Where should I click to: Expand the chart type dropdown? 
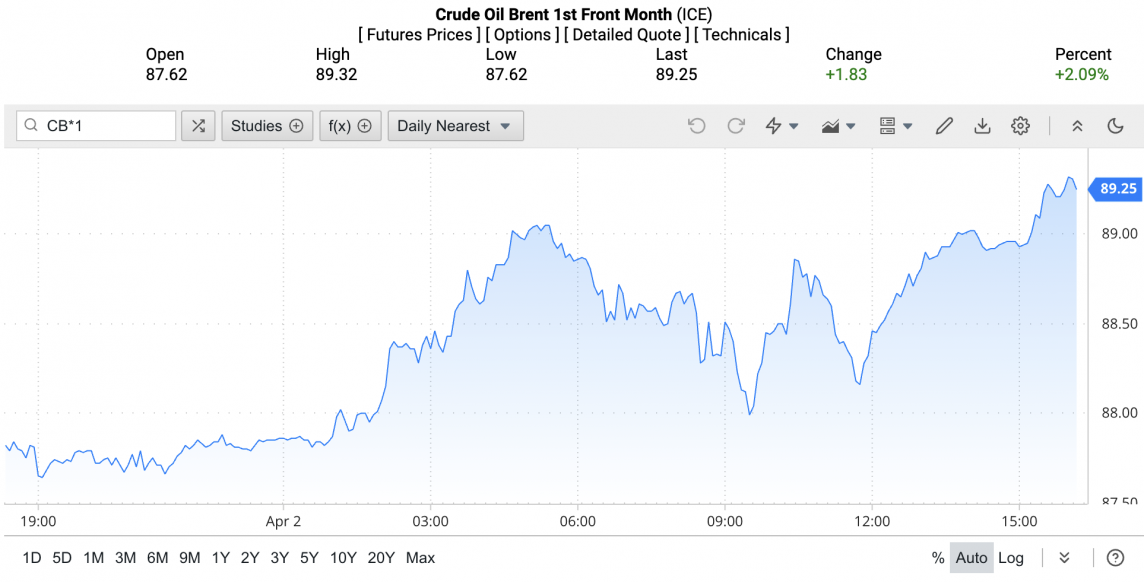[838, 126]
